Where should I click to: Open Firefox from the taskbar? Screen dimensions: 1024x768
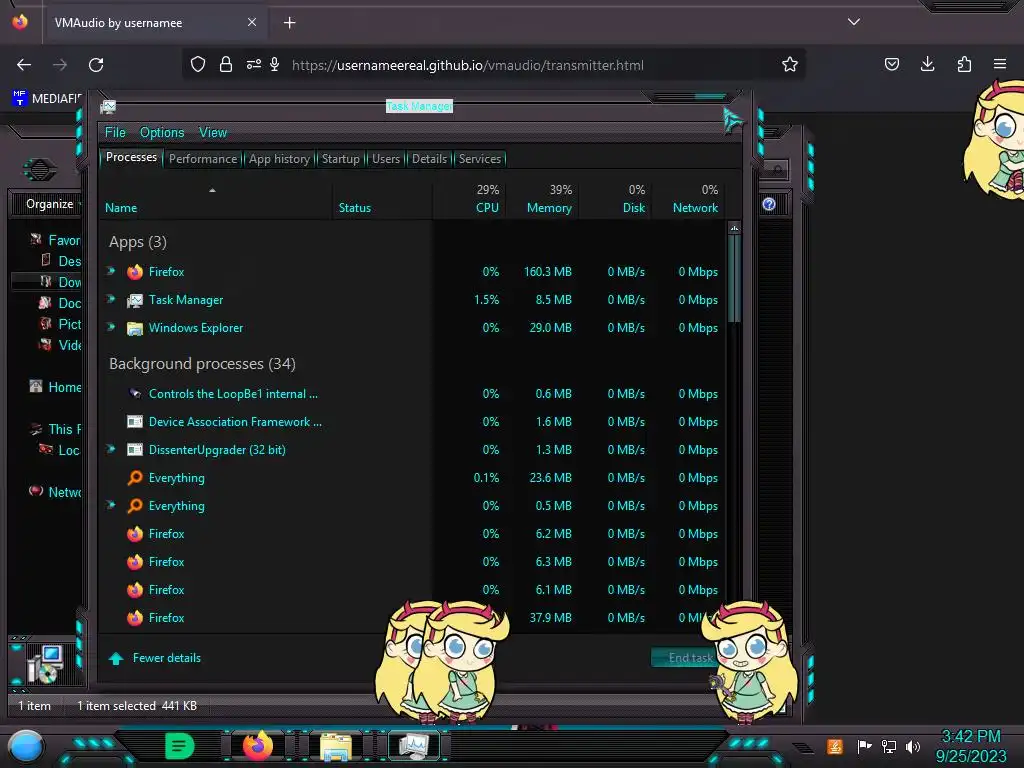tap(257, 745)
